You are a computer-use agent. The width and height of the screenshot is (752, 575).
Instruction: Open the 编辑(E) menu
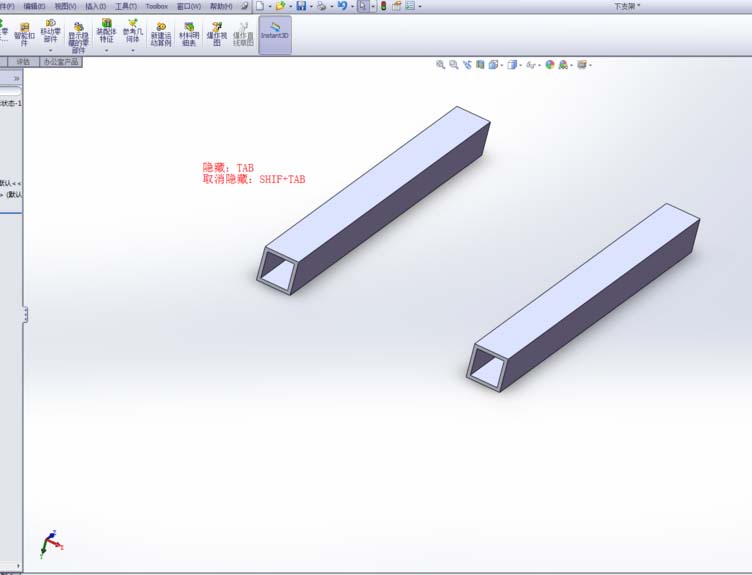(34, 6)
